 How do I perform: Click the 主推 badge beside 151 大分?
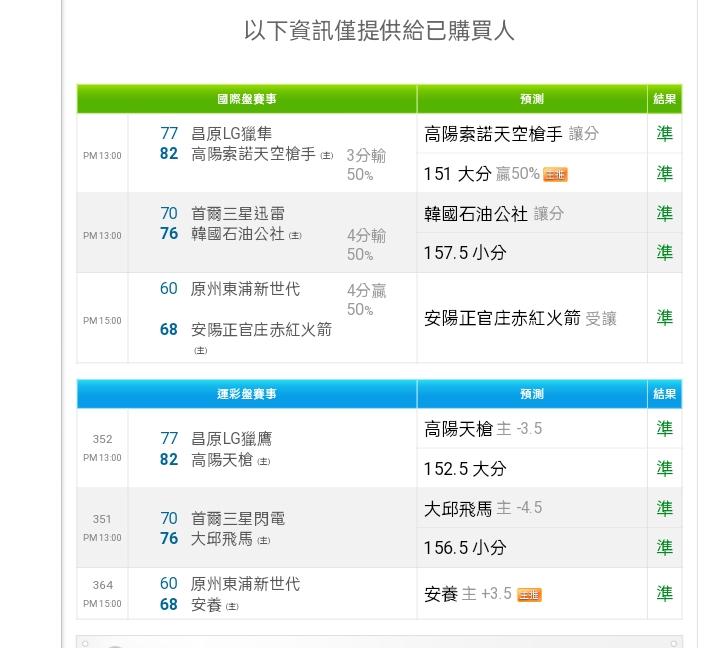pyautogui.click(x=555, y=175)
